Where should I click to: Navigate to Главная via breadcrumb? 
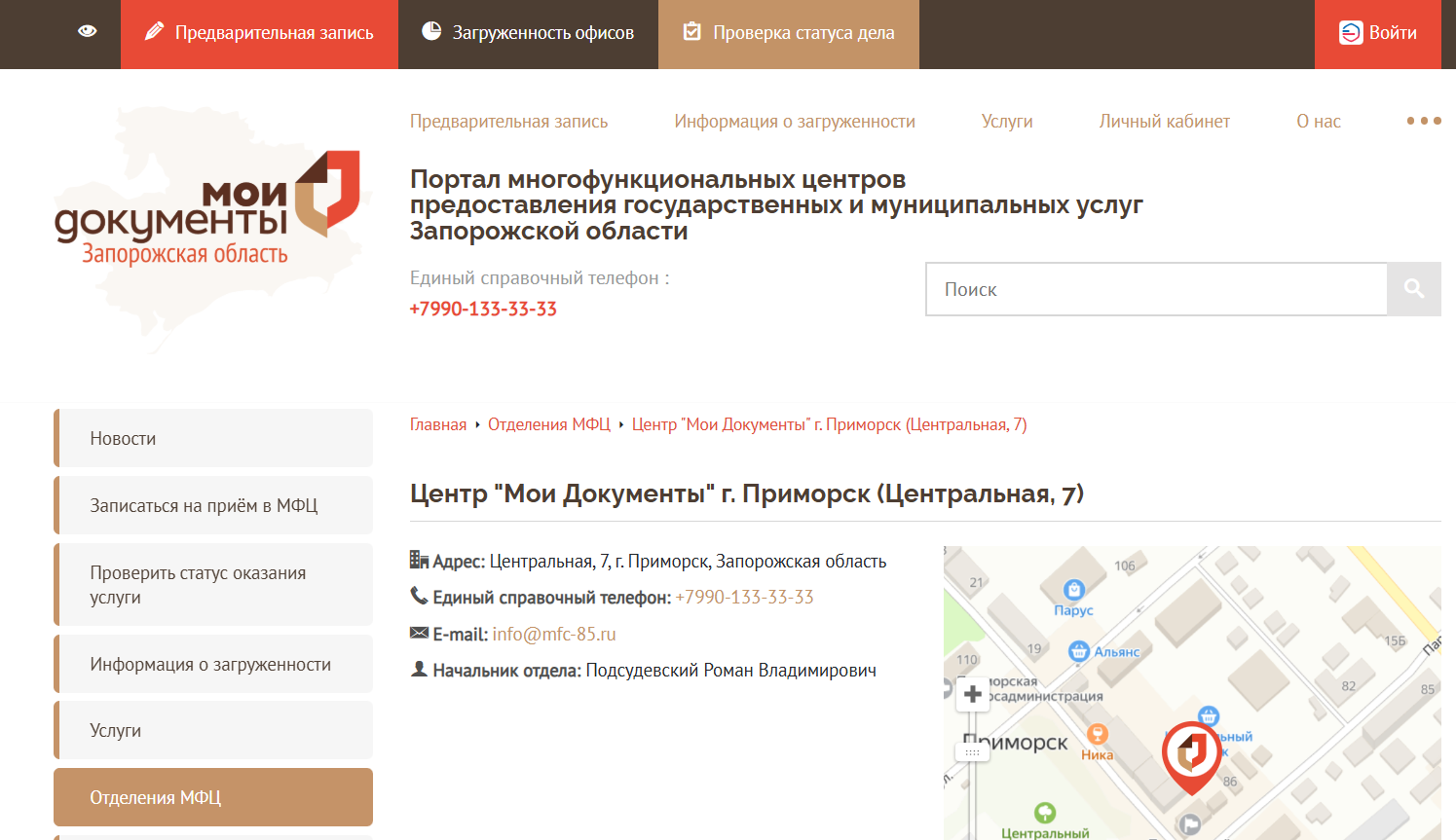pos(437,424)
